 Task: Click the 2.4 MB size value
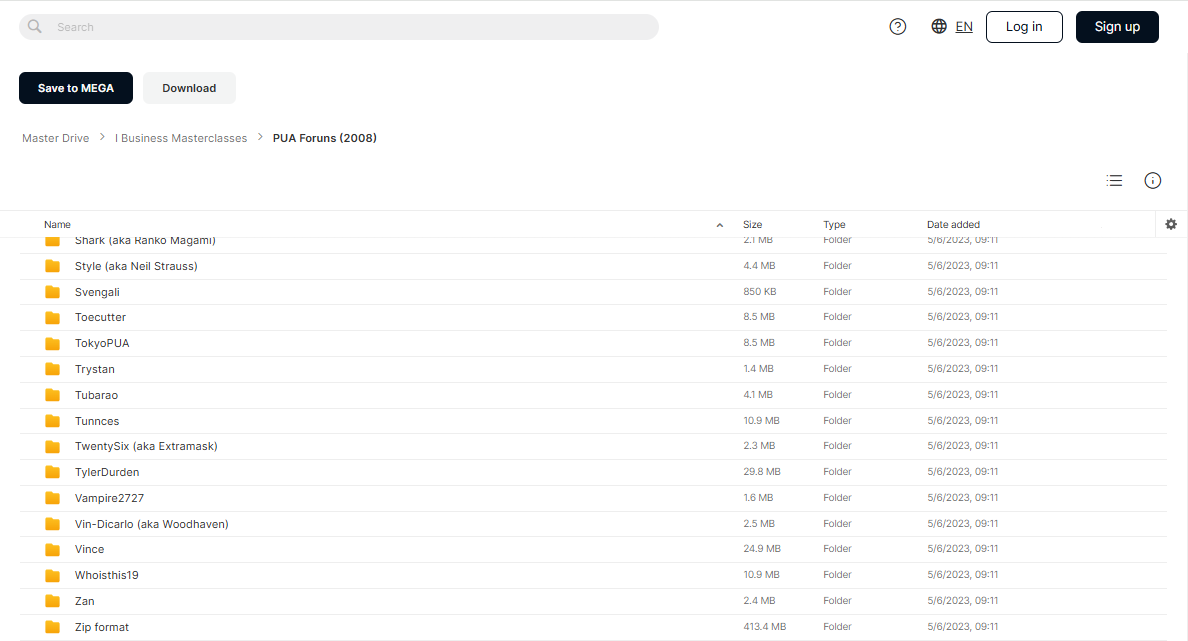(x=759, y=600)
